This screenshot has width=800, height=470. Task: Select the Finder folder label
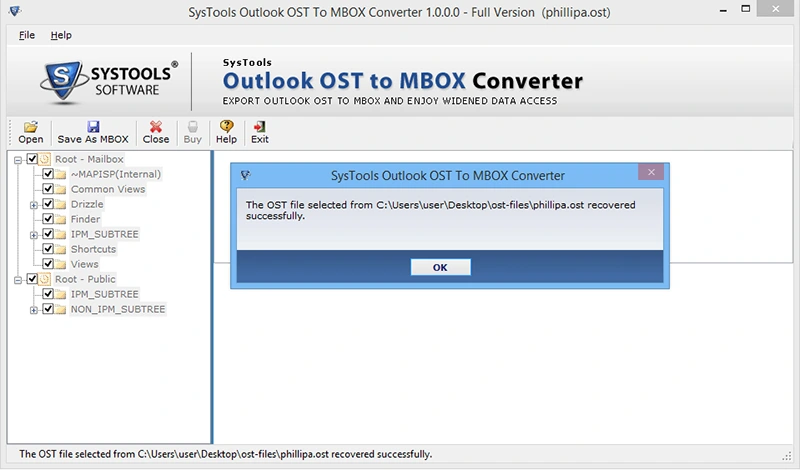[85, 219]
